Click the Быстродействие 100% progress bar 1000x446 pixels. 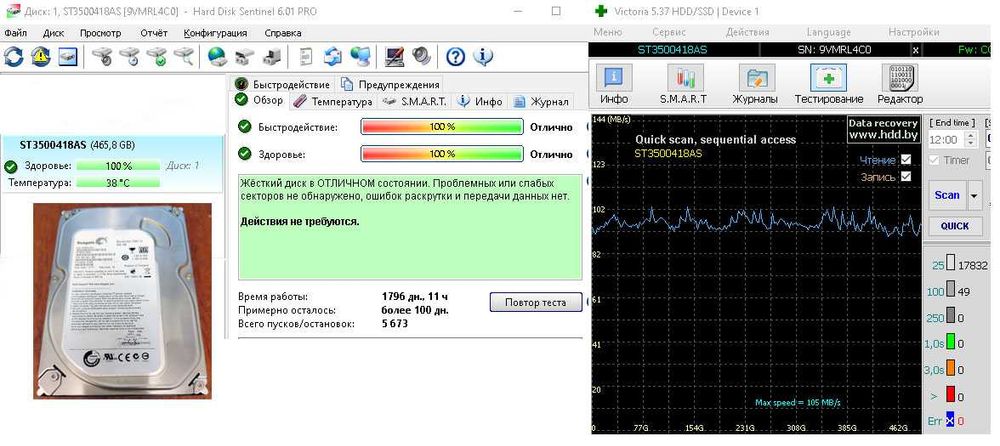tap(442, 127)
